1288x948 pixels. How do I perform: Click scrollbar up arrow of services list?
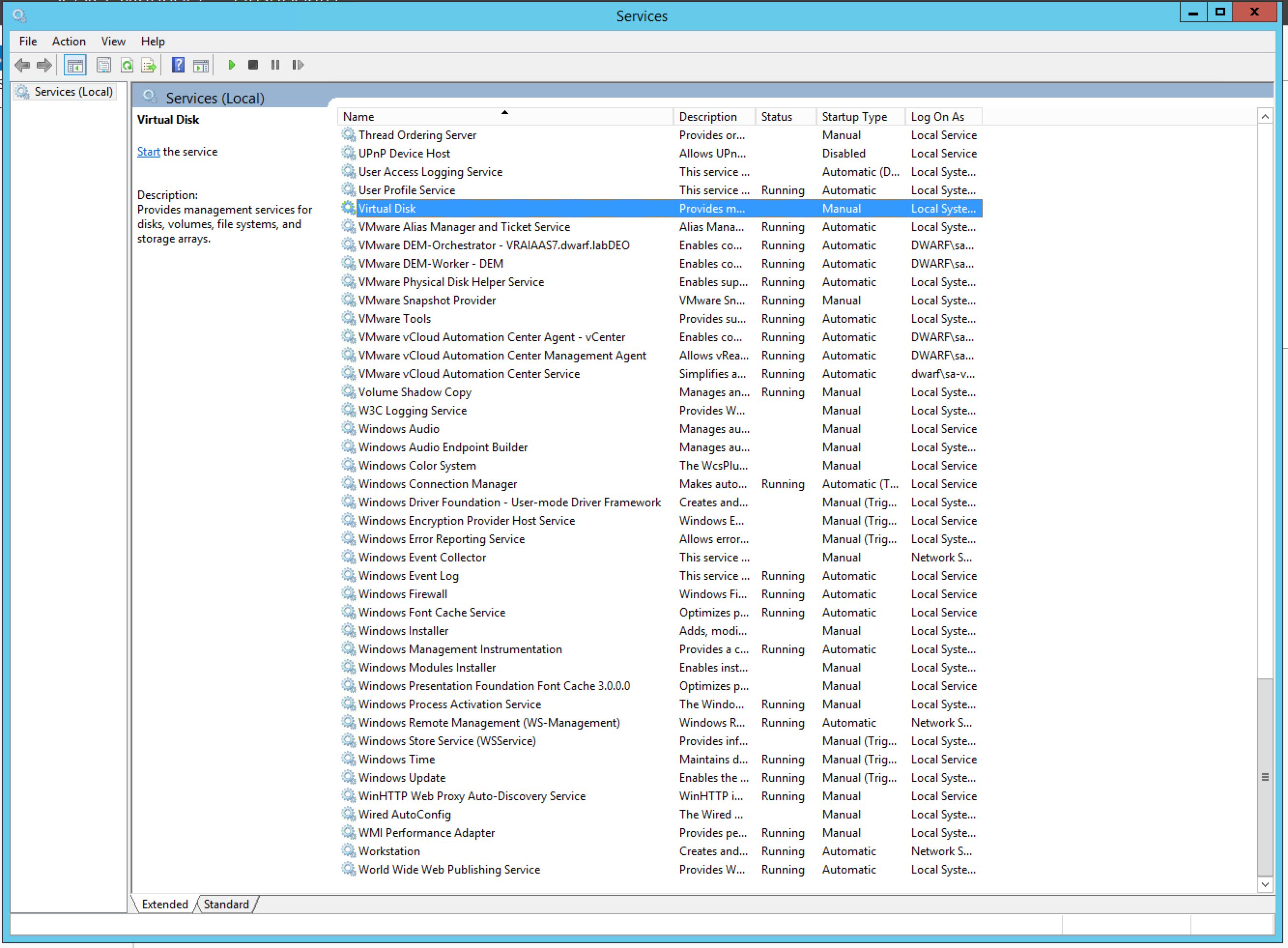tap(1265, 116)
